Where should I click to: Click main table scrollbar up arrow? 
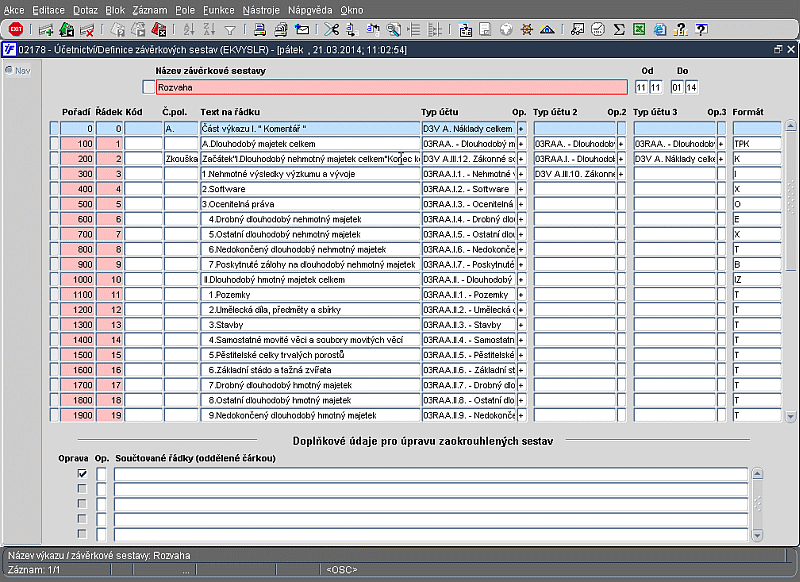click(x=790, y=125)
